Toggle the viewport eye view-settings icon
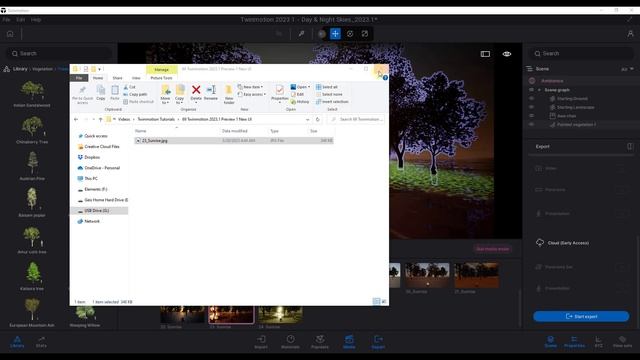This screenshot has width=640, height=360. (x=507, y=54)
